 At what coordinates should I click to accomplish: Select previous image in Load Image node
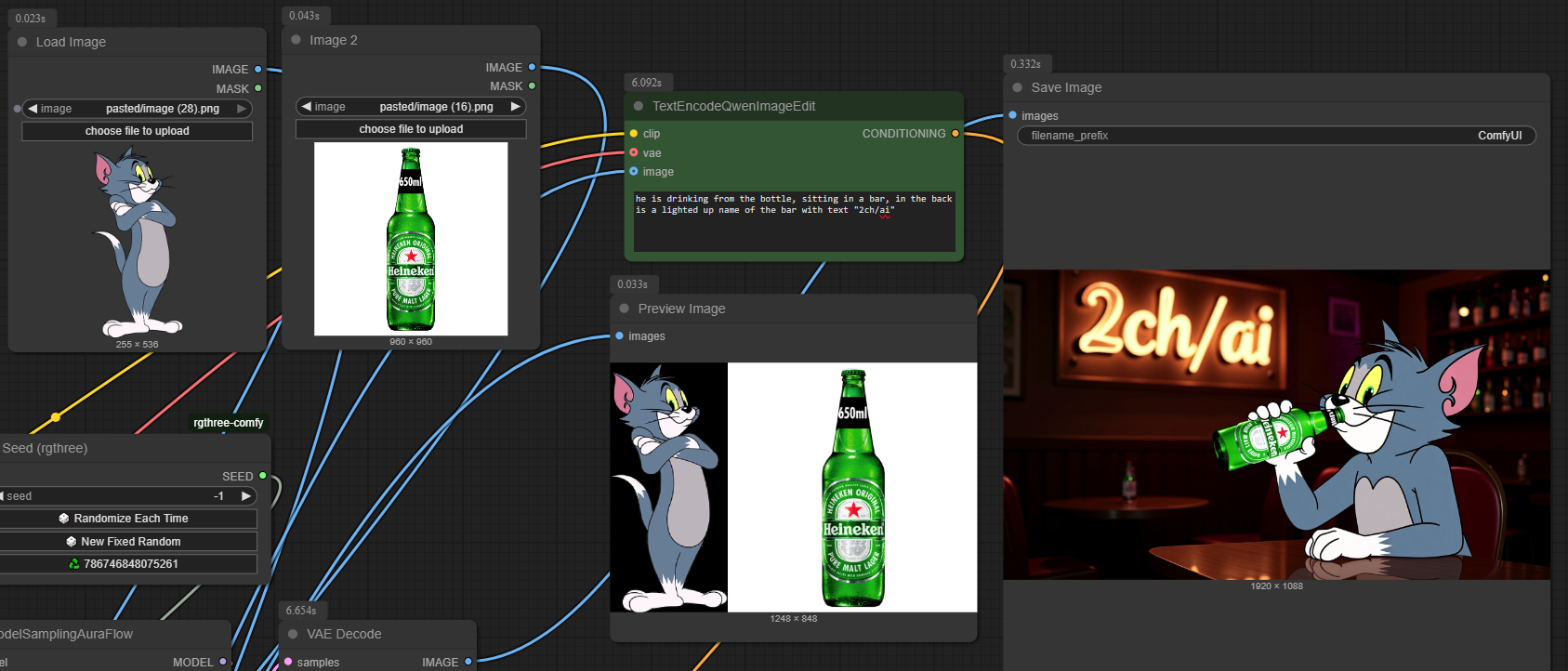point(33,109)
